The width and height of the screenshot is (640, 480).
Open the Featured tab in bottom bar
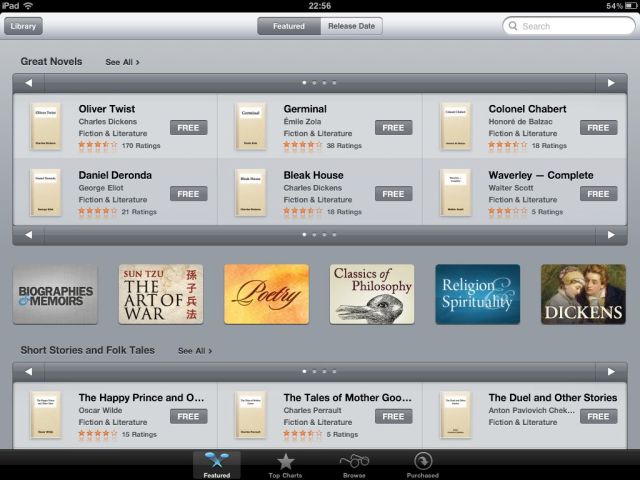click(216, 464)
